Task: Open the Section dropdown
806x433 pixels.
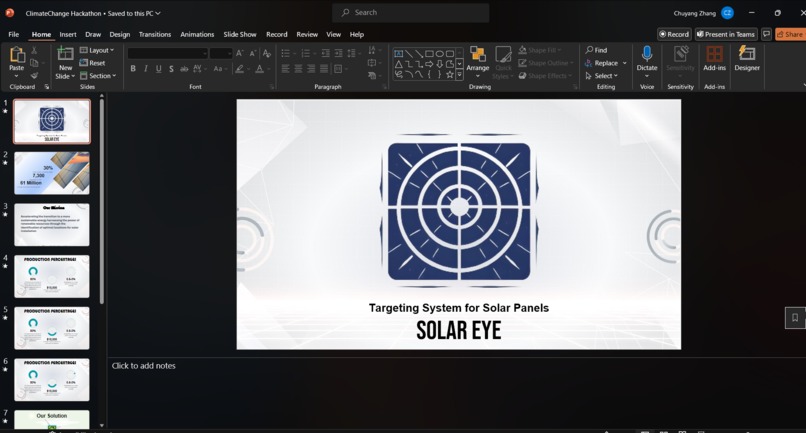Action: (x=98, y=76)
